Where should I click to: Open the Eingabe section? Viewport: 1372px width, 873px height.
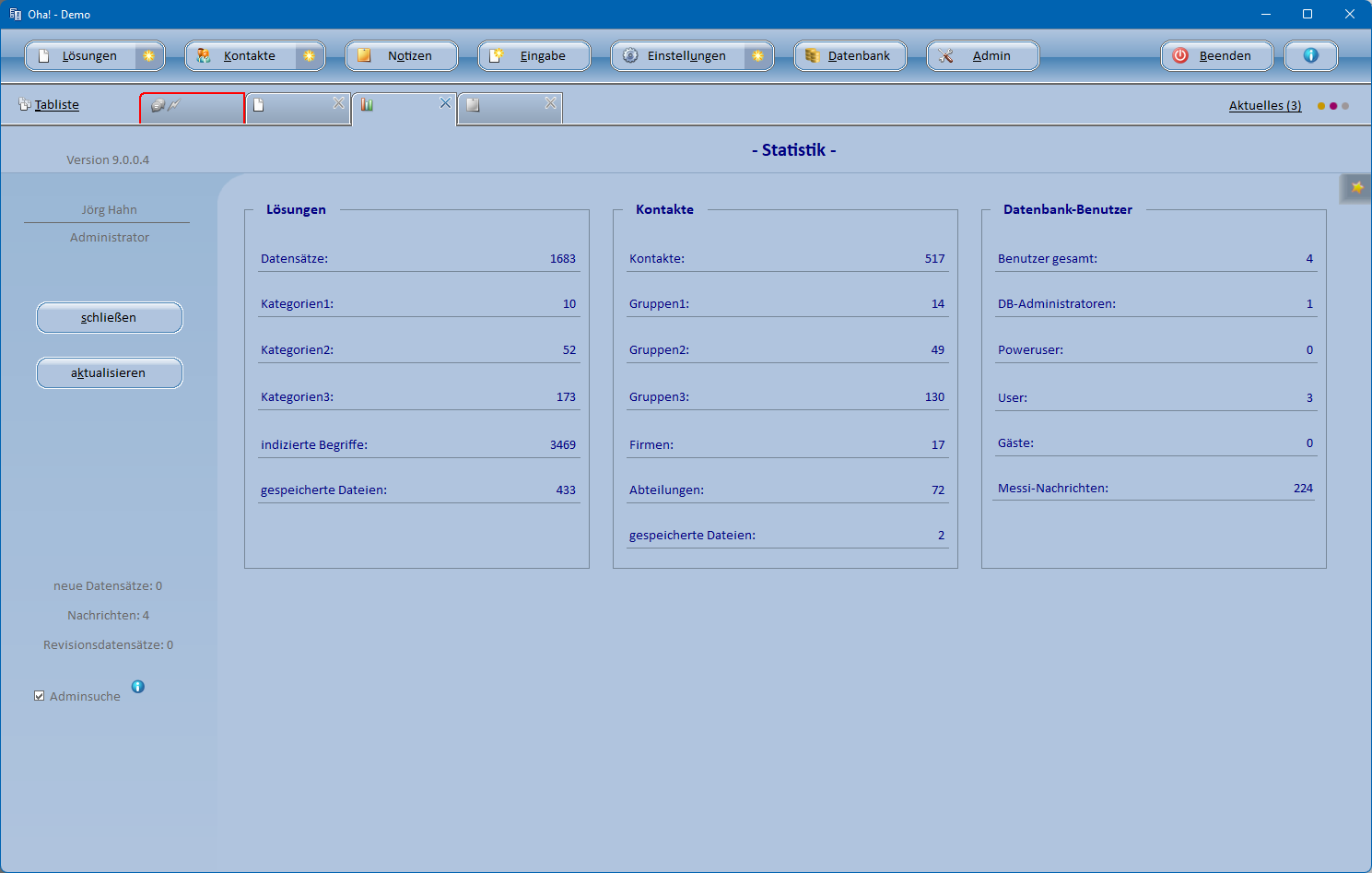pyautogui.click(x=534, y=56)
